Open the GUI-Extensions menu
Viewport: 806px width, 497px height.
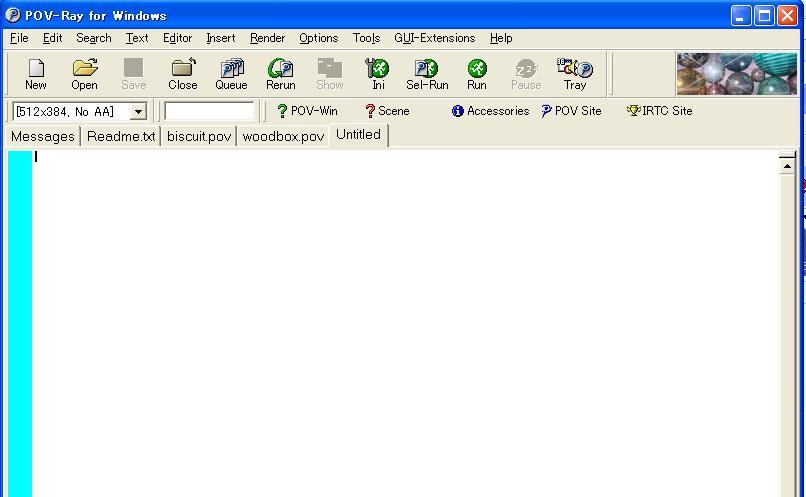click(434, 38)
